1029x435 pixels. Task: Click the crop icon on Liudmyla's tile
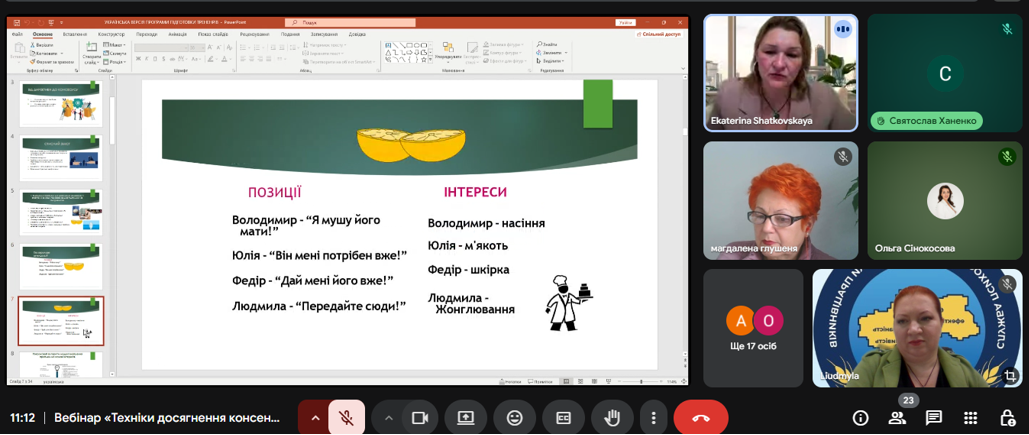click(x=1010, y=376)
